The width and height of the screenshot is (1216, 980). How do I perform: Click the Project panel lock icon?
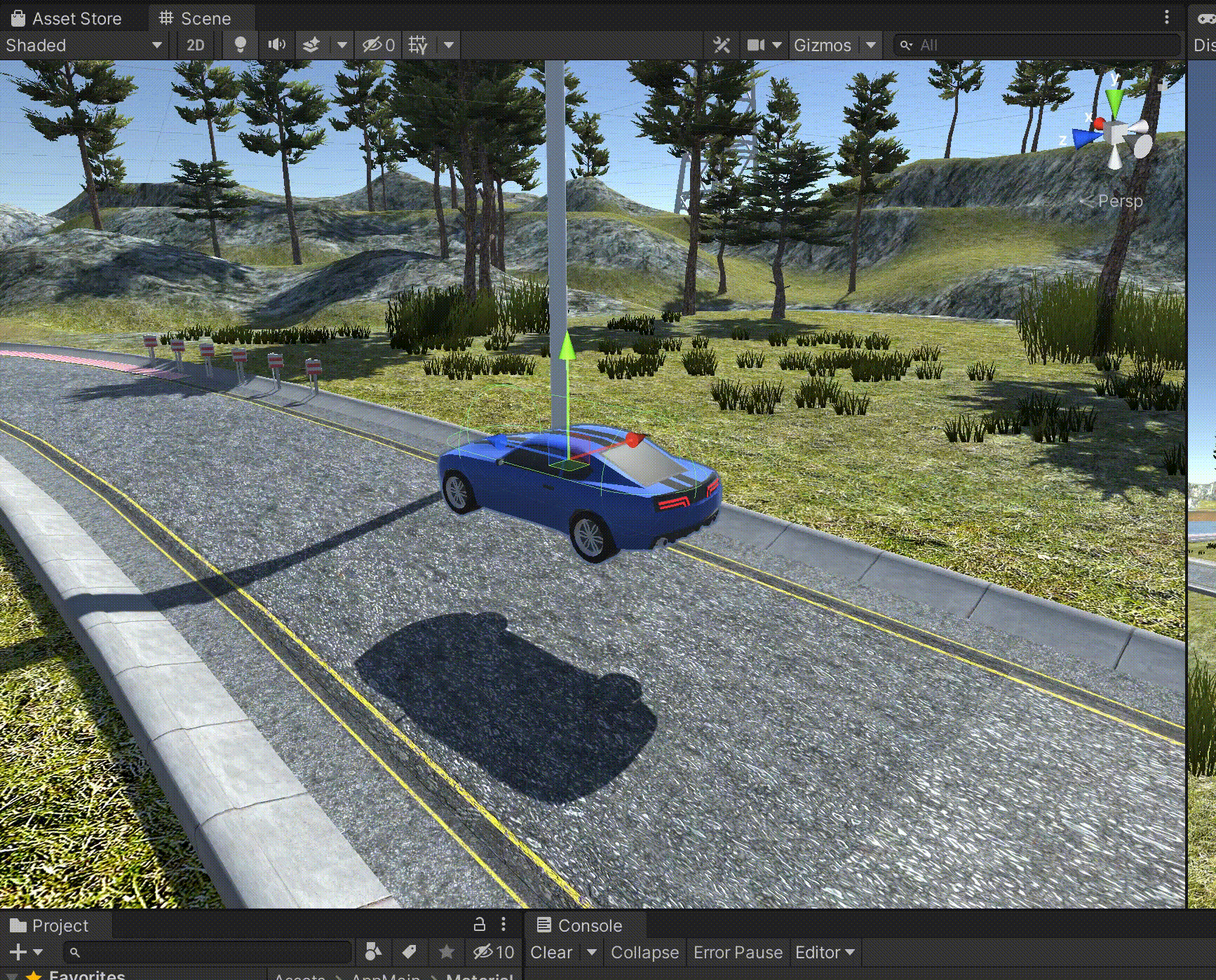click(x=480, y=924)
